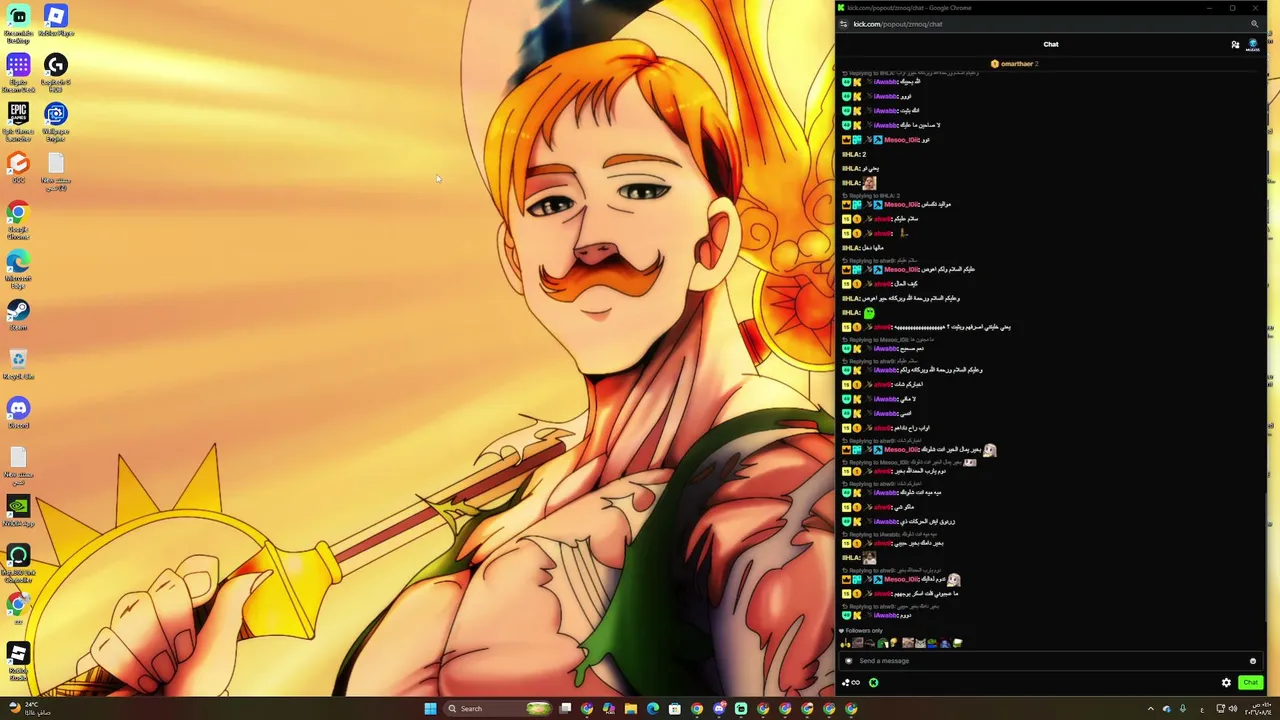Open Logitech G HUB desktop shortcut
Viewport: 1280px width, 720px height.
tap(56, 73)
